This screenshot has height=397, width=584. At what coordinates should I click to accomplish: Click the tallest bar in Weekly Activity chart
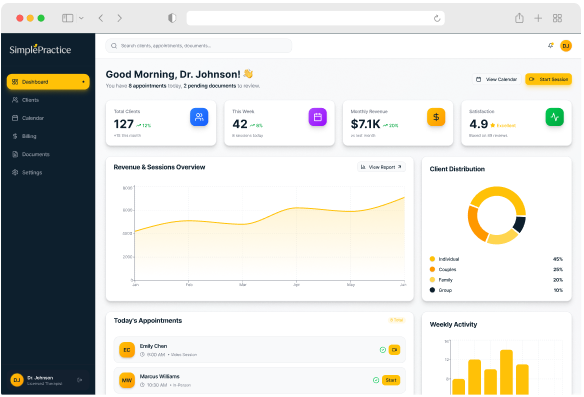pos(506,372)
